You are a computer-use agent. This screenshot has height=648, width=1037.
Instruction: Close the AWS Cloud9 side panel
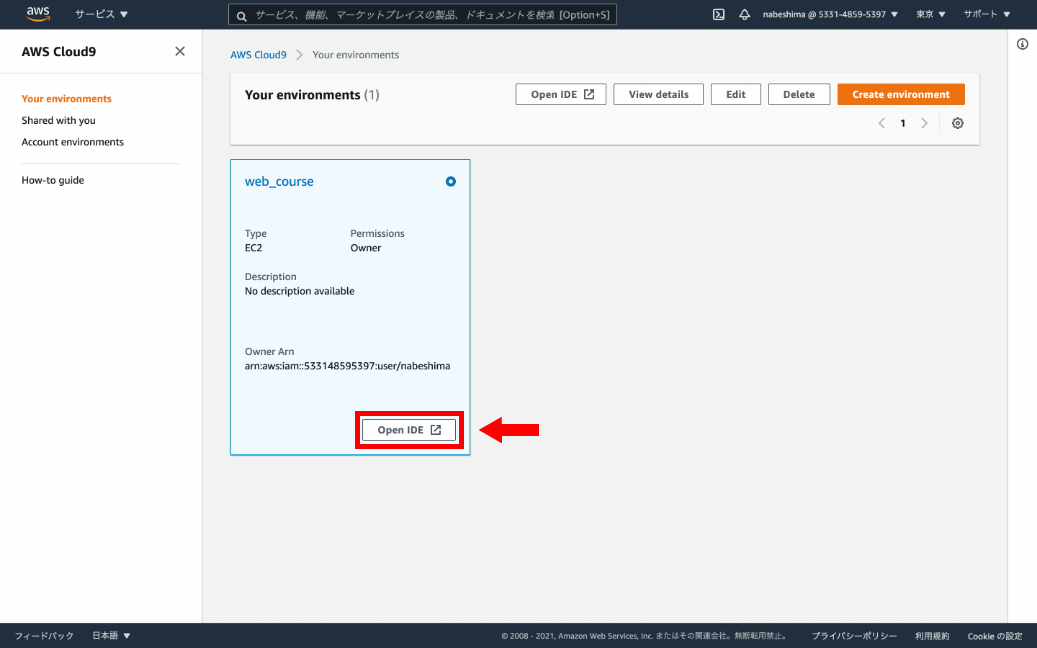click(x=180, y=52)
